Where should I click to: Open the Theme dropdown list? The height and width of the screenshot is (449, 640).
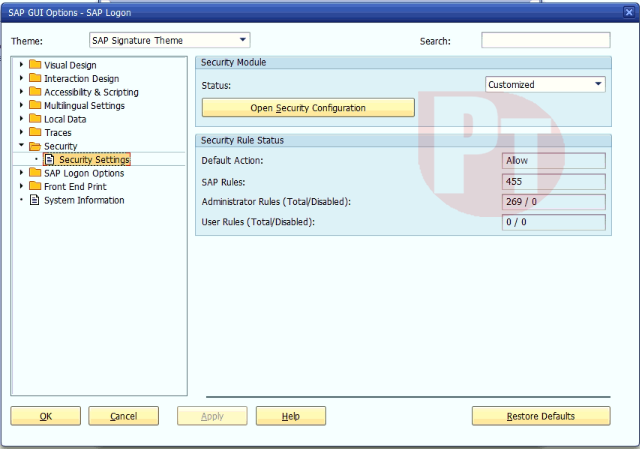point(242,40)
